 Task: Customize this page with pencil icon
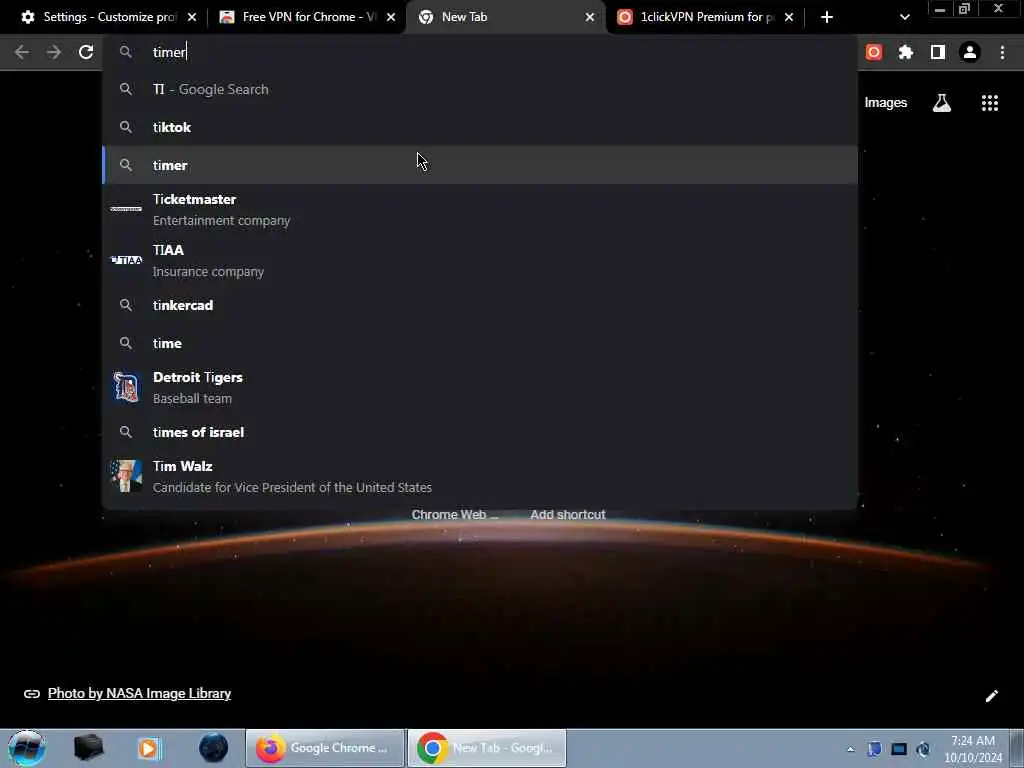991,696
